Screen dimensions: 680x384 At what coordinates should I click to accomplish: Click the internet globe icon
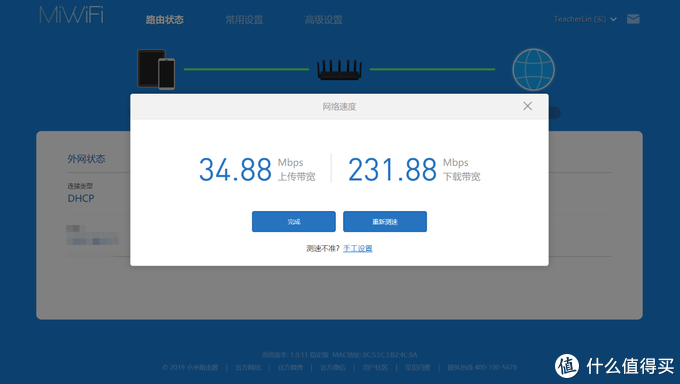(533, 70)
